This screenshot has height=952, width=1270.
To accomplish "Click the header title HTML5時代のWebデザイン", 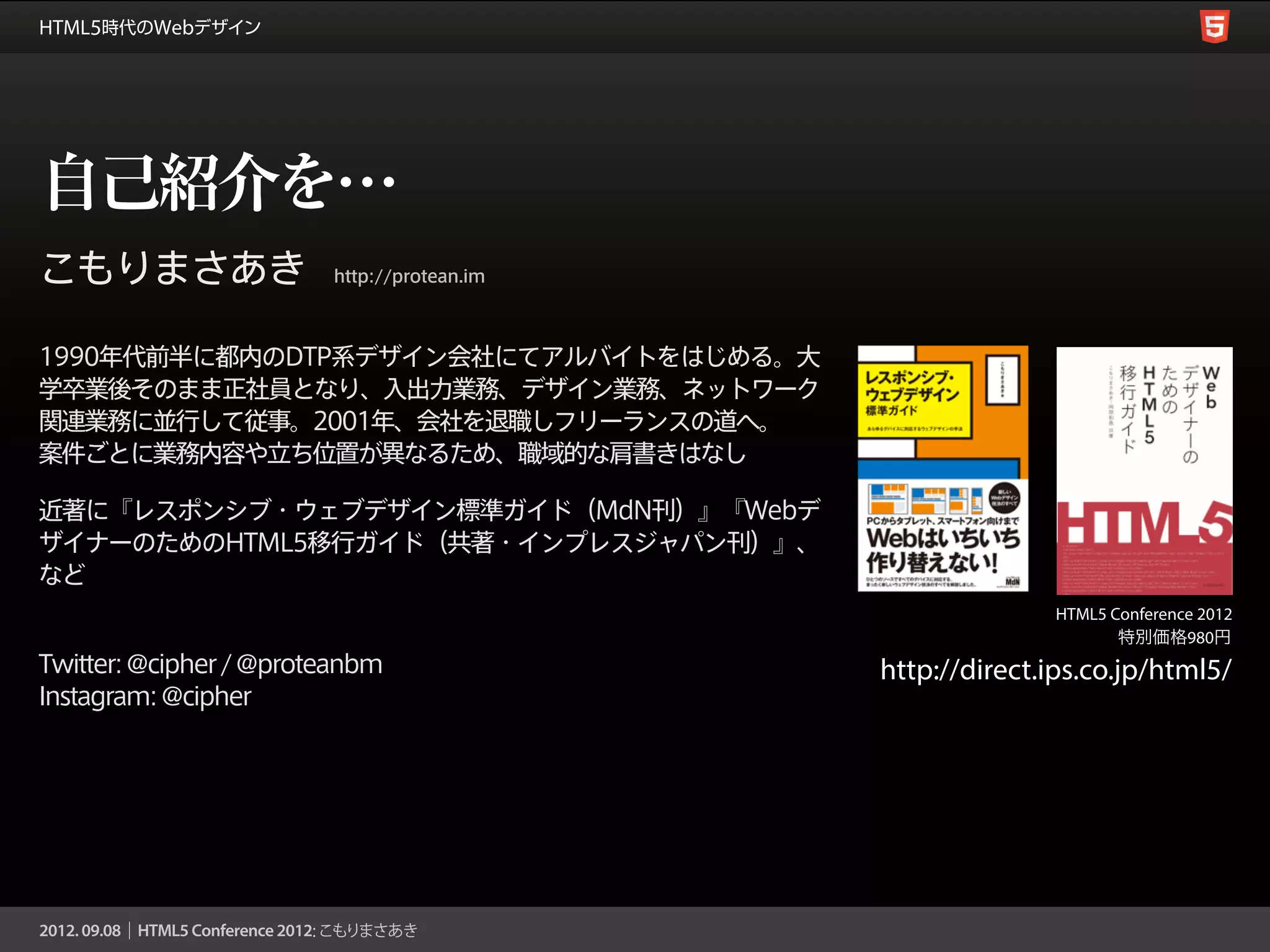I will (149, 27).
